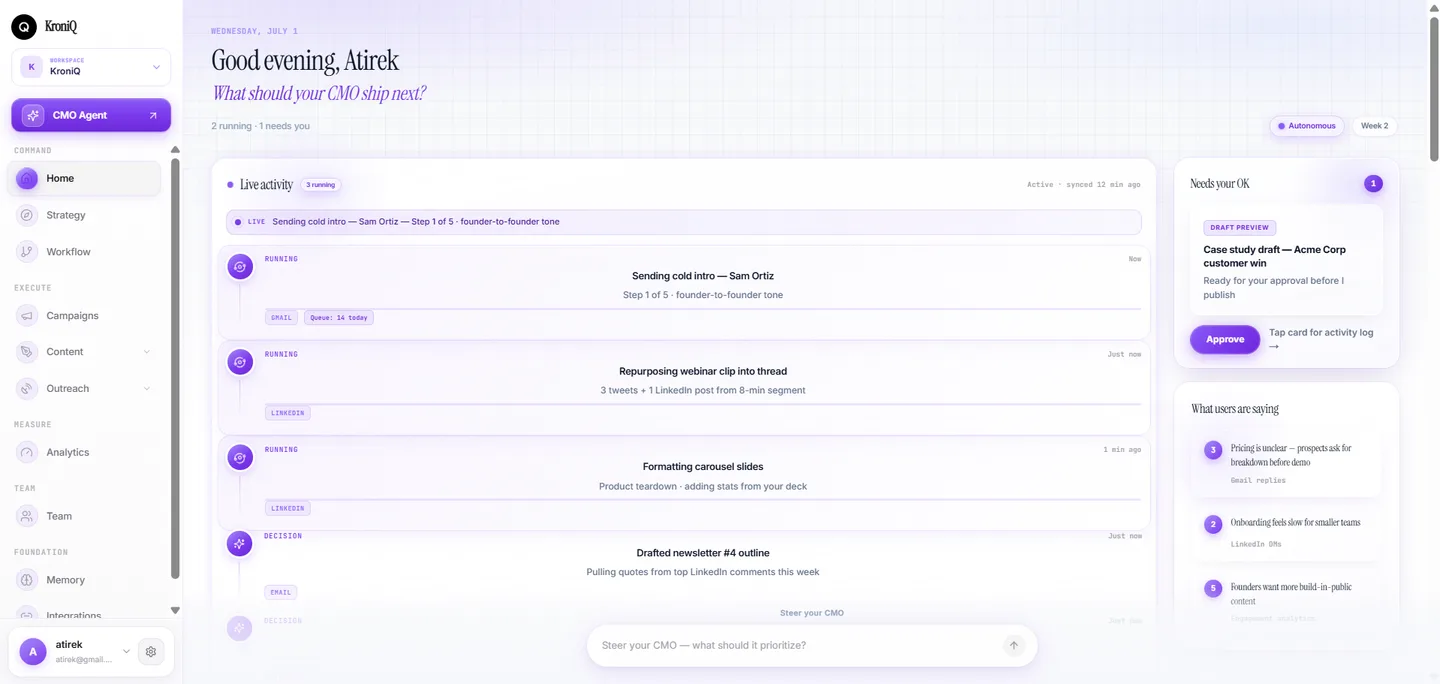Click the LINKEDIN tag under Repurposing webinar clip
The height and width of the screenshot is (684, 1440).
click(x=288, y=413)
